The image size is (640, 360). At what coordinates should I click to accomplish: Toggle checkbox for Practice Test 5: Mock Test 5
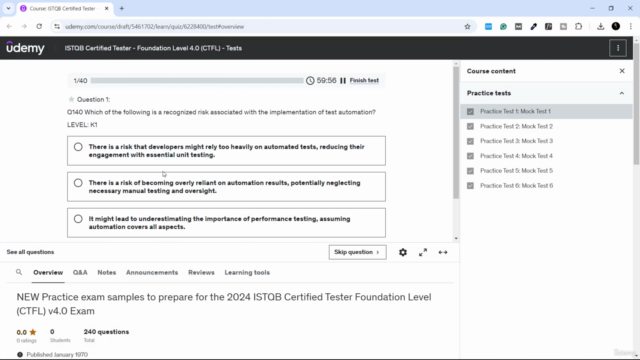pos(470,171)
